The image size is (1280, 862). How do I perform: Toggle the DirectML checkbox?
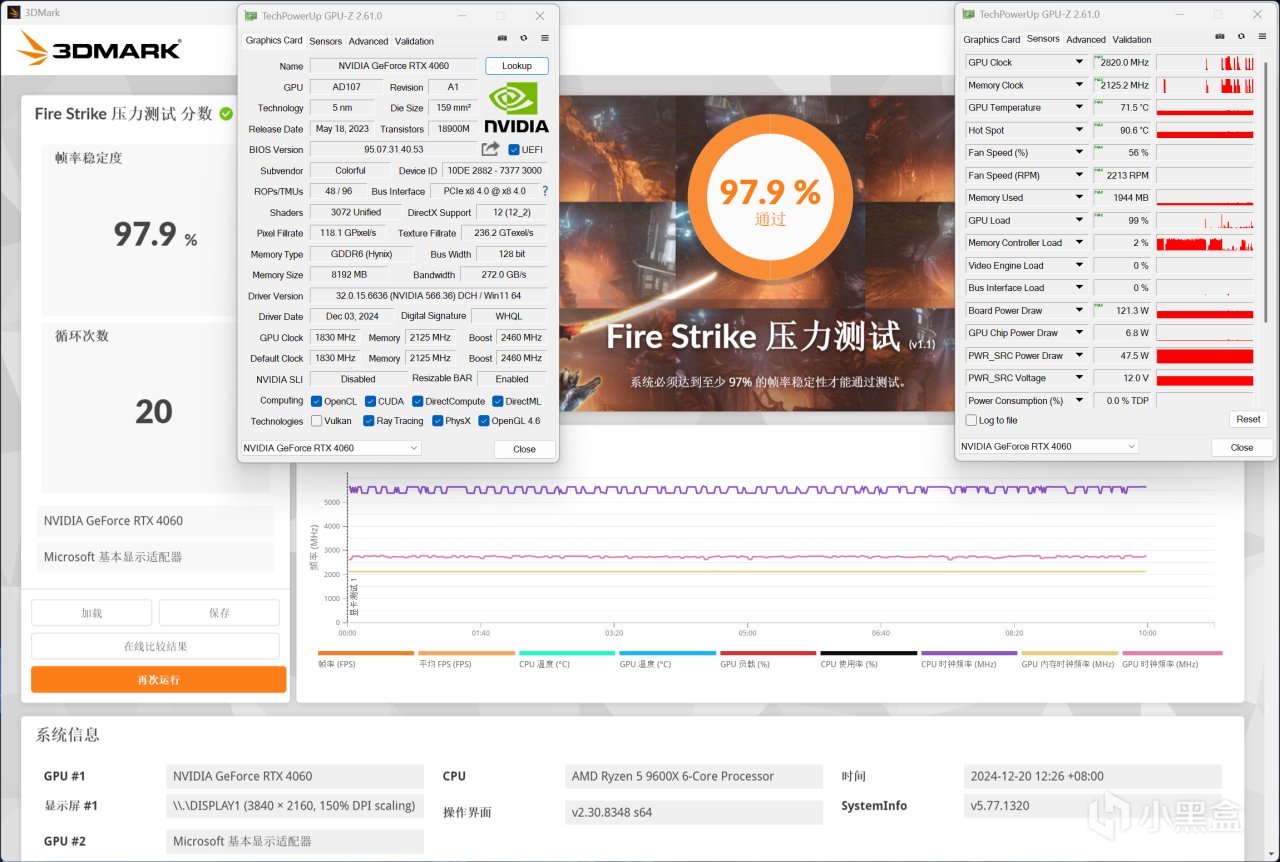point(497,401)
